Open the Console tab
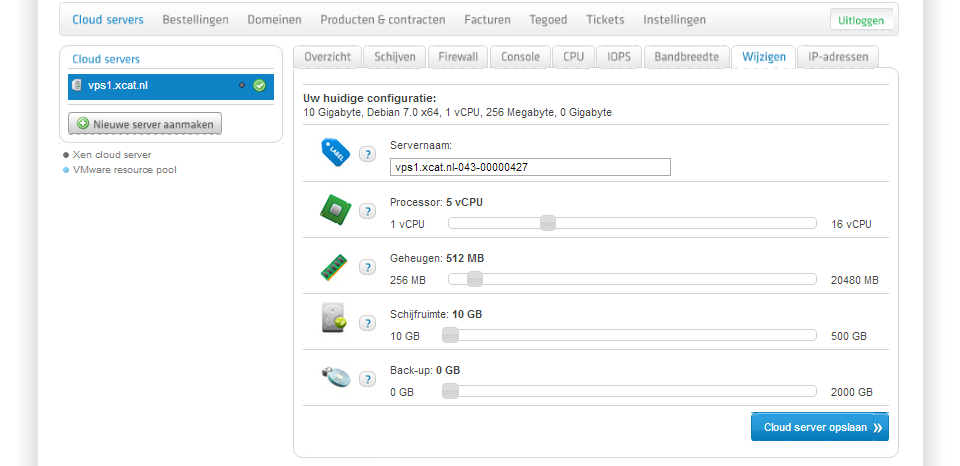The width and height of the screenshot is (960, 466). click(x=520, y=57)
